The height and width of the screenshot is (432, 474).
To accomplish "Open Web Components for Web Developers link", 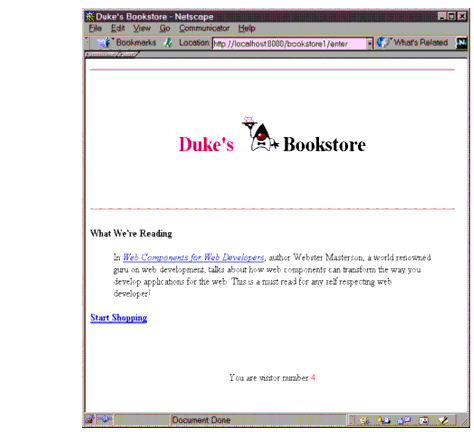I will tap(194, 257).
